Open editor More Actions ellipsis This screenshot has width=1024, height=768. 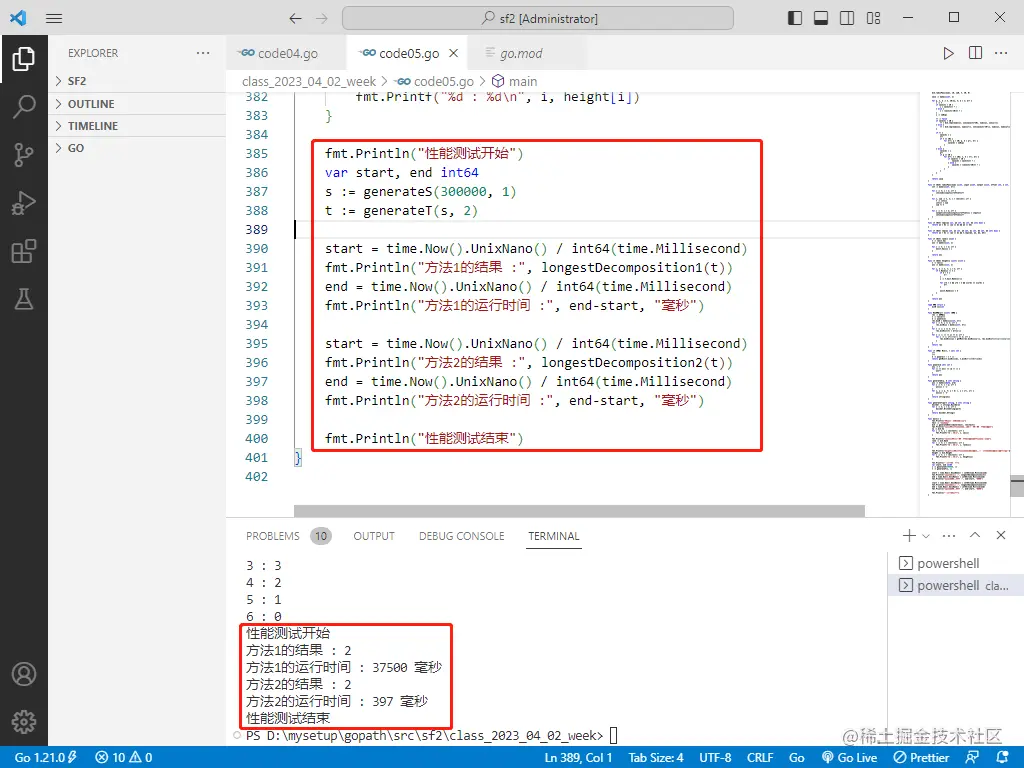click(x=1001, y=53)
